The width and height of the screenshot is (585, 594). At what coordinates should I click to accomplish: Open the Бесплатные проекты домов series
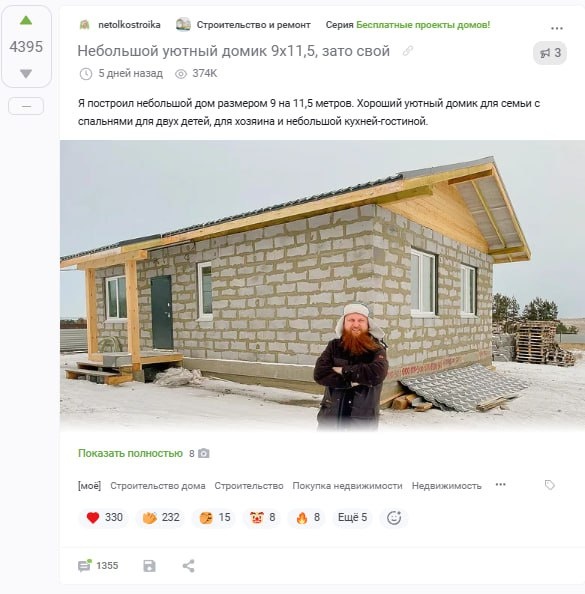pyautogui.click(x=423, y=25)
